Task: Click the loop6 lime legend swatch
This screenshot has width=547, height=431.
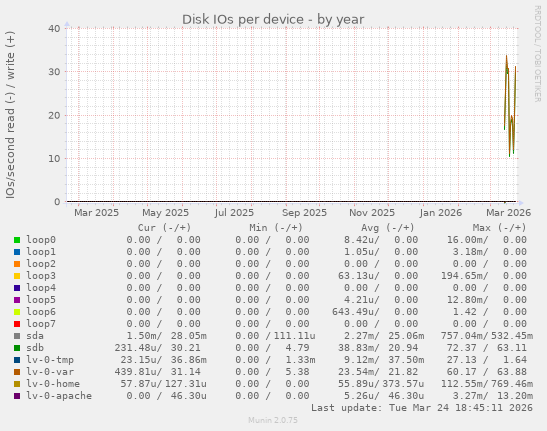Action: [17, 312]
